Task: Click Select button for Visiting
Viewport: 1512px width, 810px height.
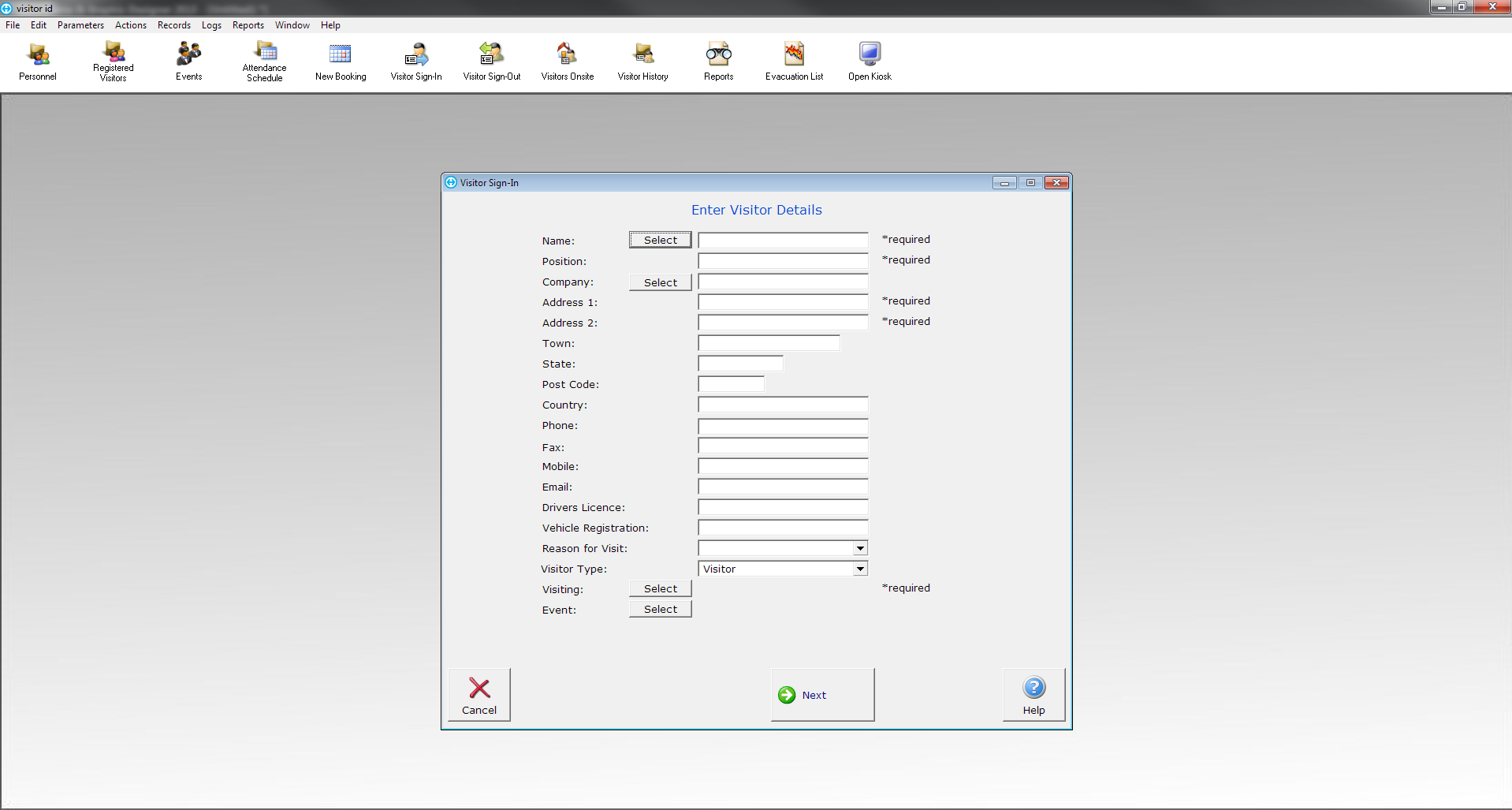Action: point(661,588)
